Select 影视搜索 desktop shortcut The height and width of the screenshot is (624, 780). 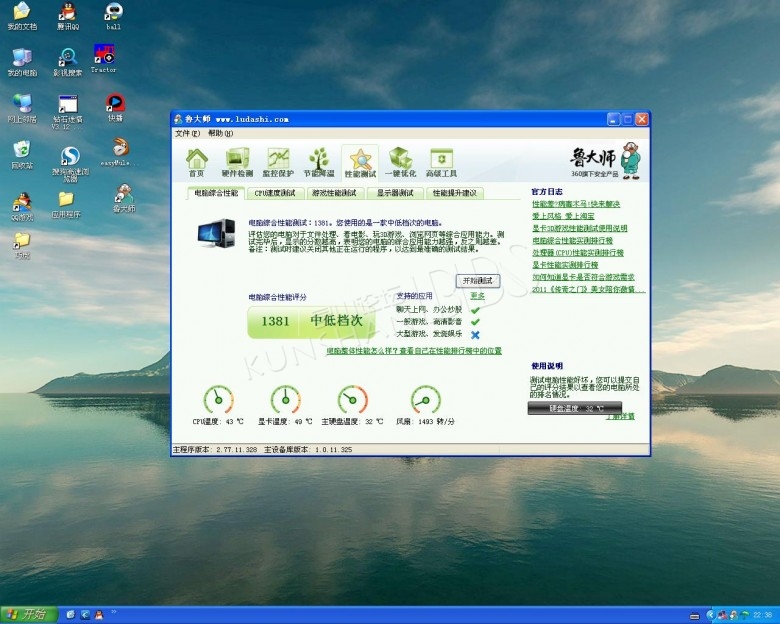(x=68, y=62)
